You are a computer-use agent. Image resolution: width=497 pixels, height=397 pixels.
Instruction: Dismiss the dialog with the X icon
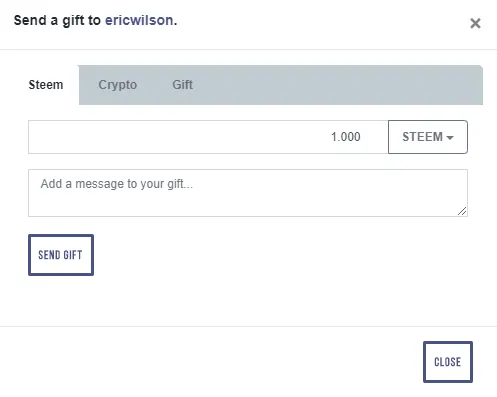tap(475, 23)
